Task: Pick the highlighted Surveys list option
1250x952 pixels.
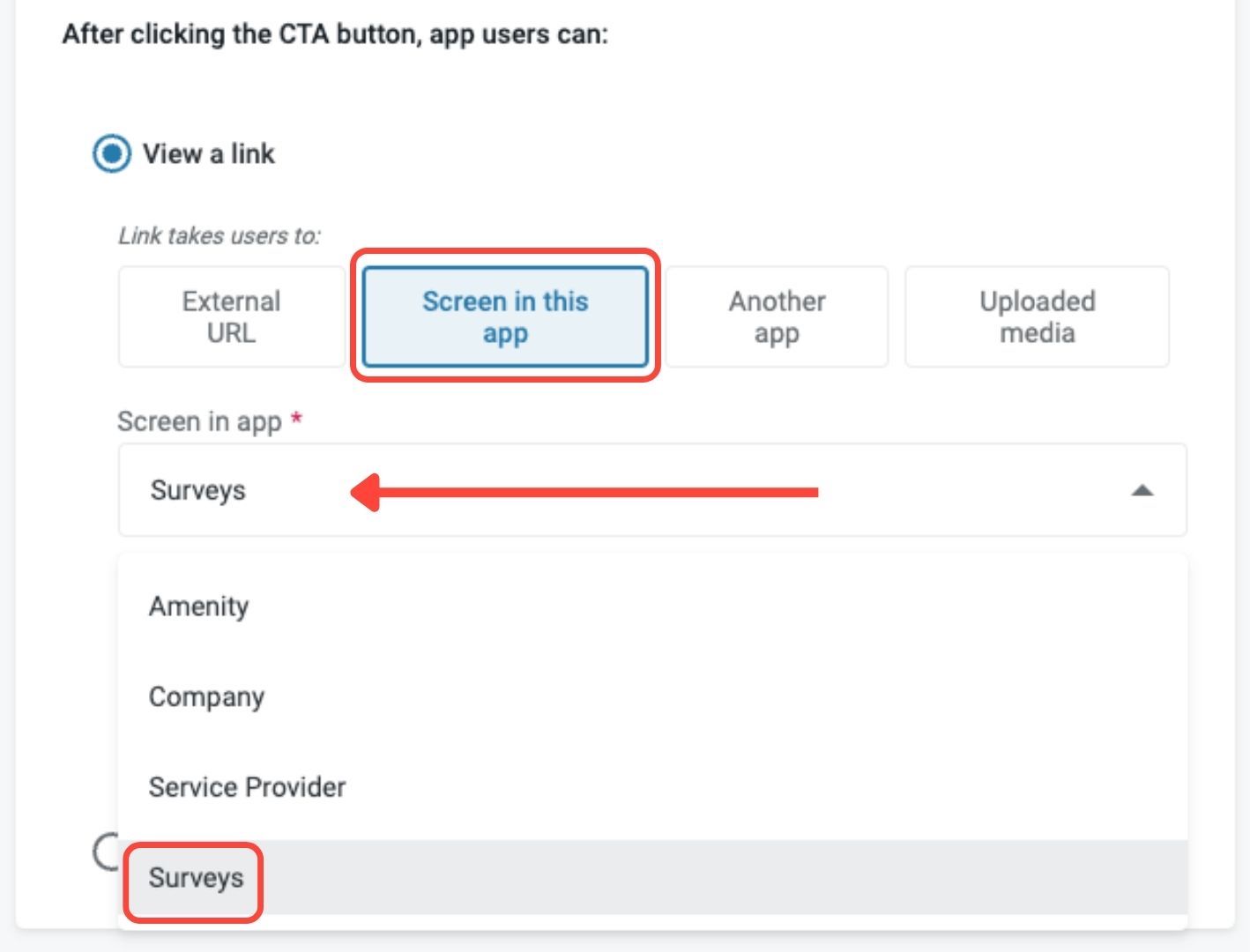Action: pos(196,878)
